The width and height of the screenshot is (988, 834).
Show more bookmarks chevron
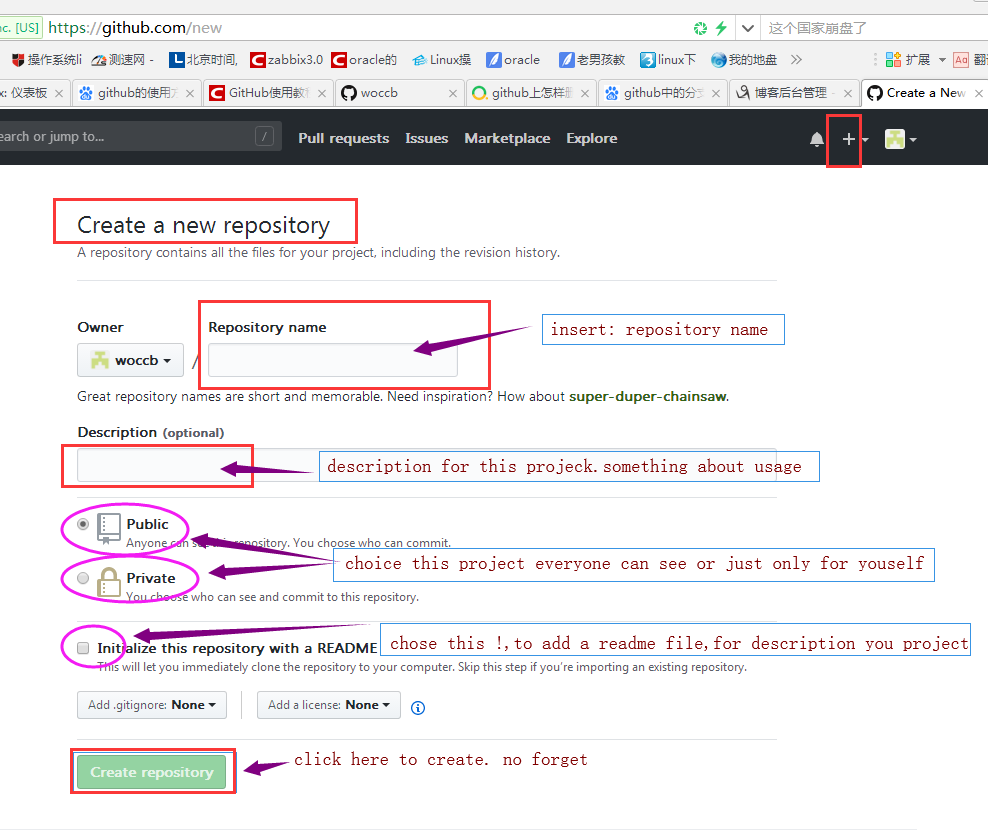[x=796, y=59]
